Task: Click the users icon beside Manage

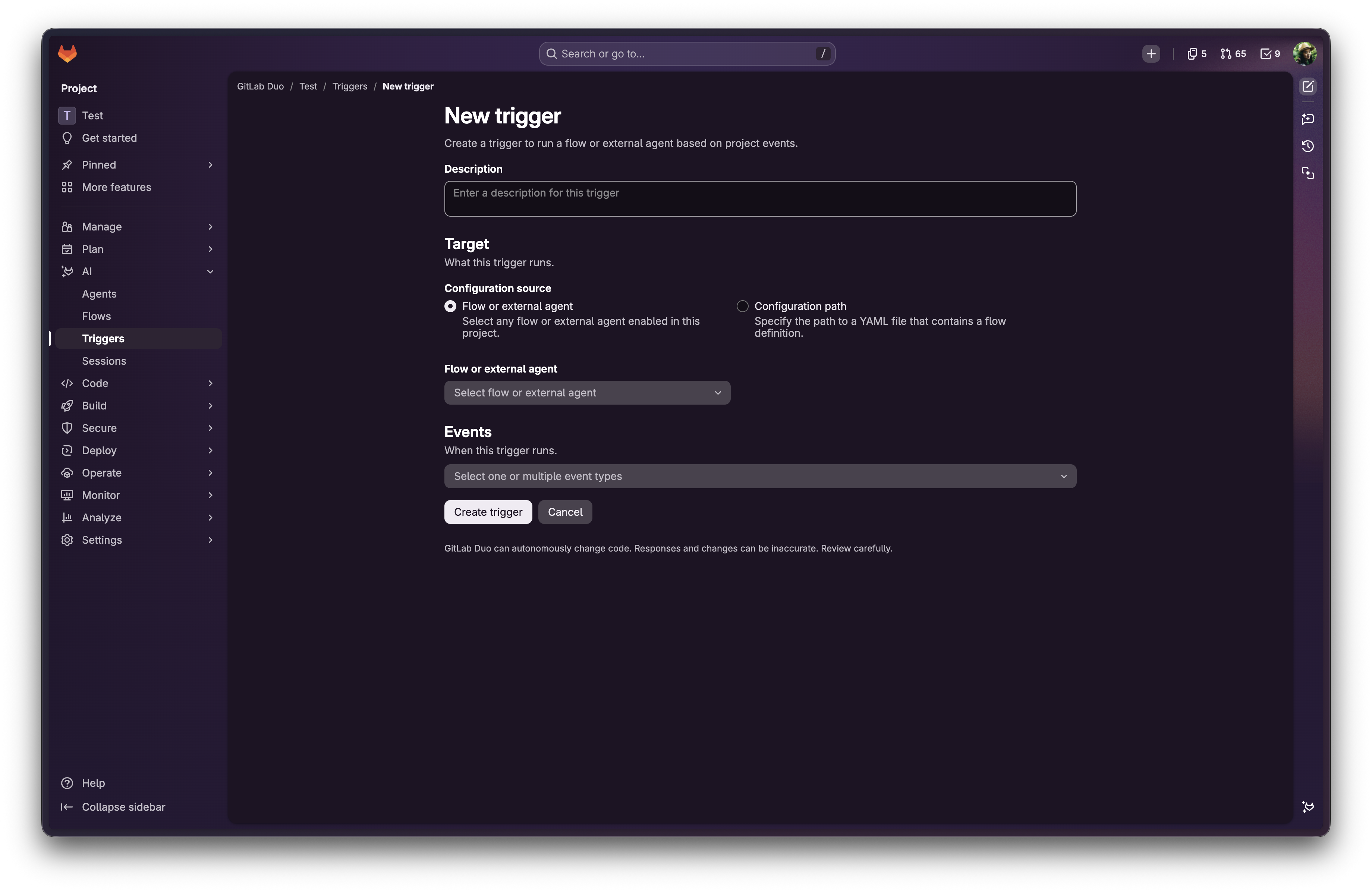Action: [67, 227]
